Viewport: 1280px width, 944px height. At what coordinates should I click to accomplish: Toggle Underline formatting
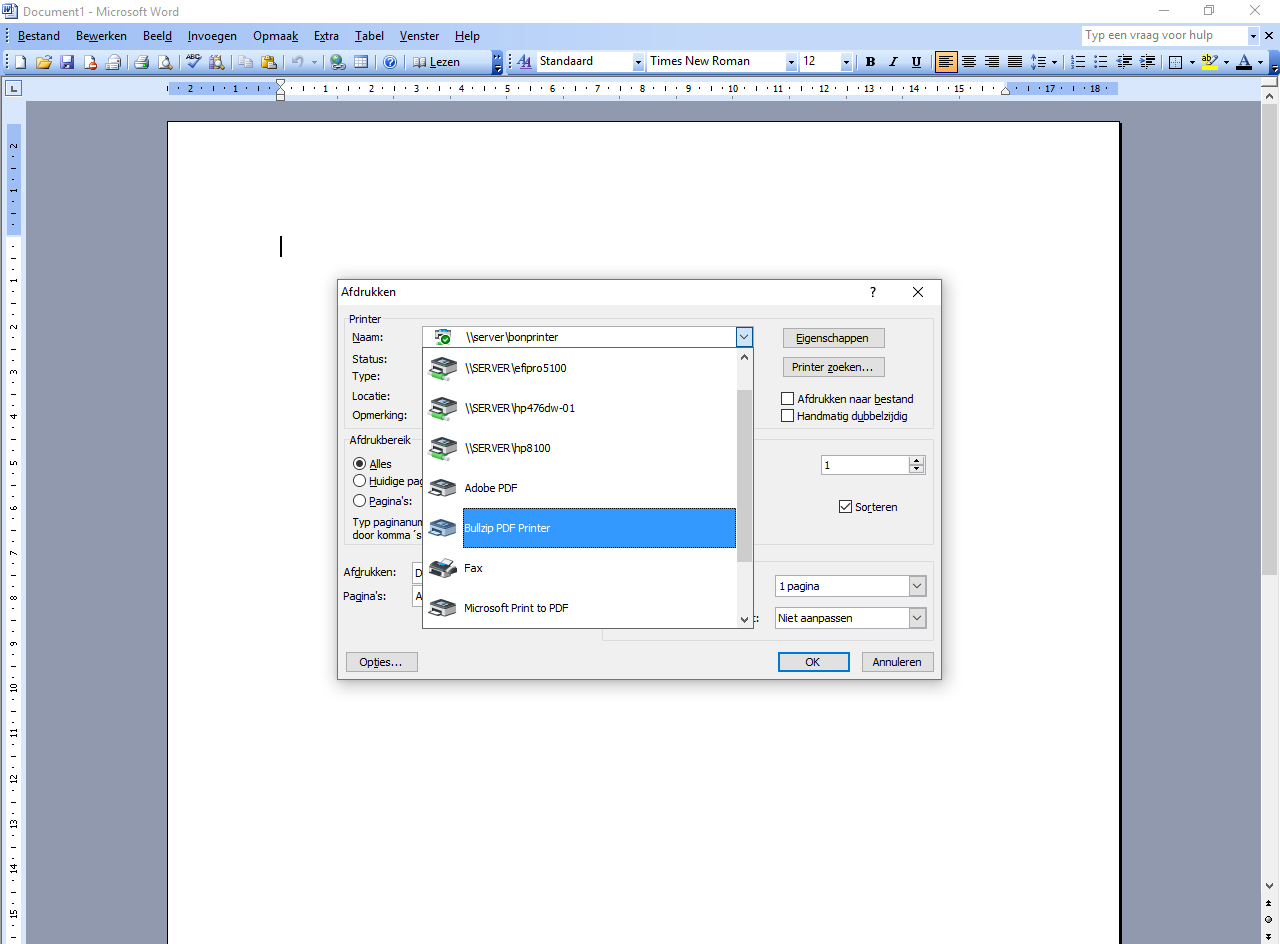(x=916, y=62)
